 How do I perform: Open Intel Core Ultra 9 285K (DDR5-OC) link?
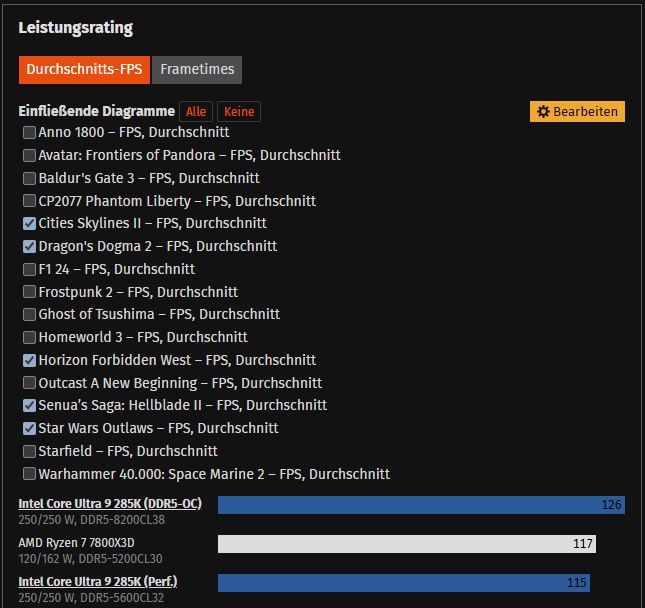[x=110, y=503]
